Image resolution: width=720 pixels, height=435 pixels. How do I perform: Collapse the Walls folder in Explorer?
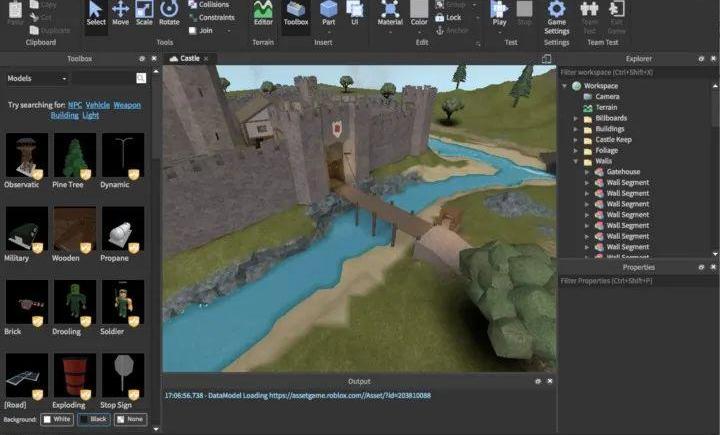click(x=575, y=161)
